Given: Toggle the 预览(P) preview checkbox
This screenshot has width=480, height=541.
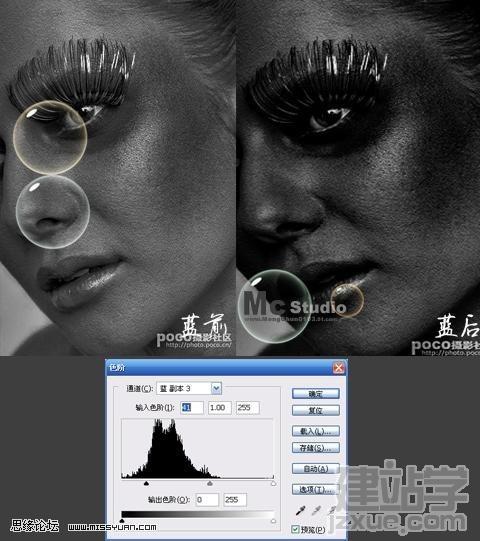Looking at the screenshot, I should click(x=295, y=529).
